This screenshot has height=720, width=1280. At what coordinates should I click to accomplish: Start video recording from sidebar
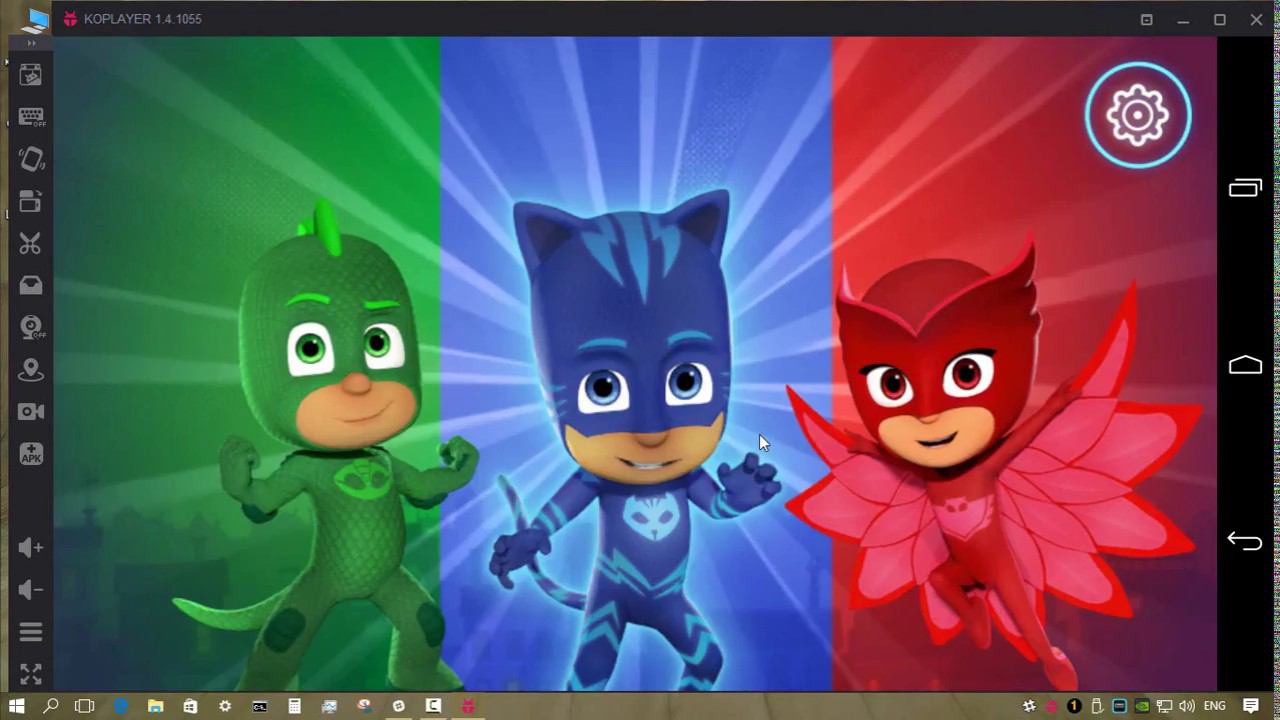point(31,411)
